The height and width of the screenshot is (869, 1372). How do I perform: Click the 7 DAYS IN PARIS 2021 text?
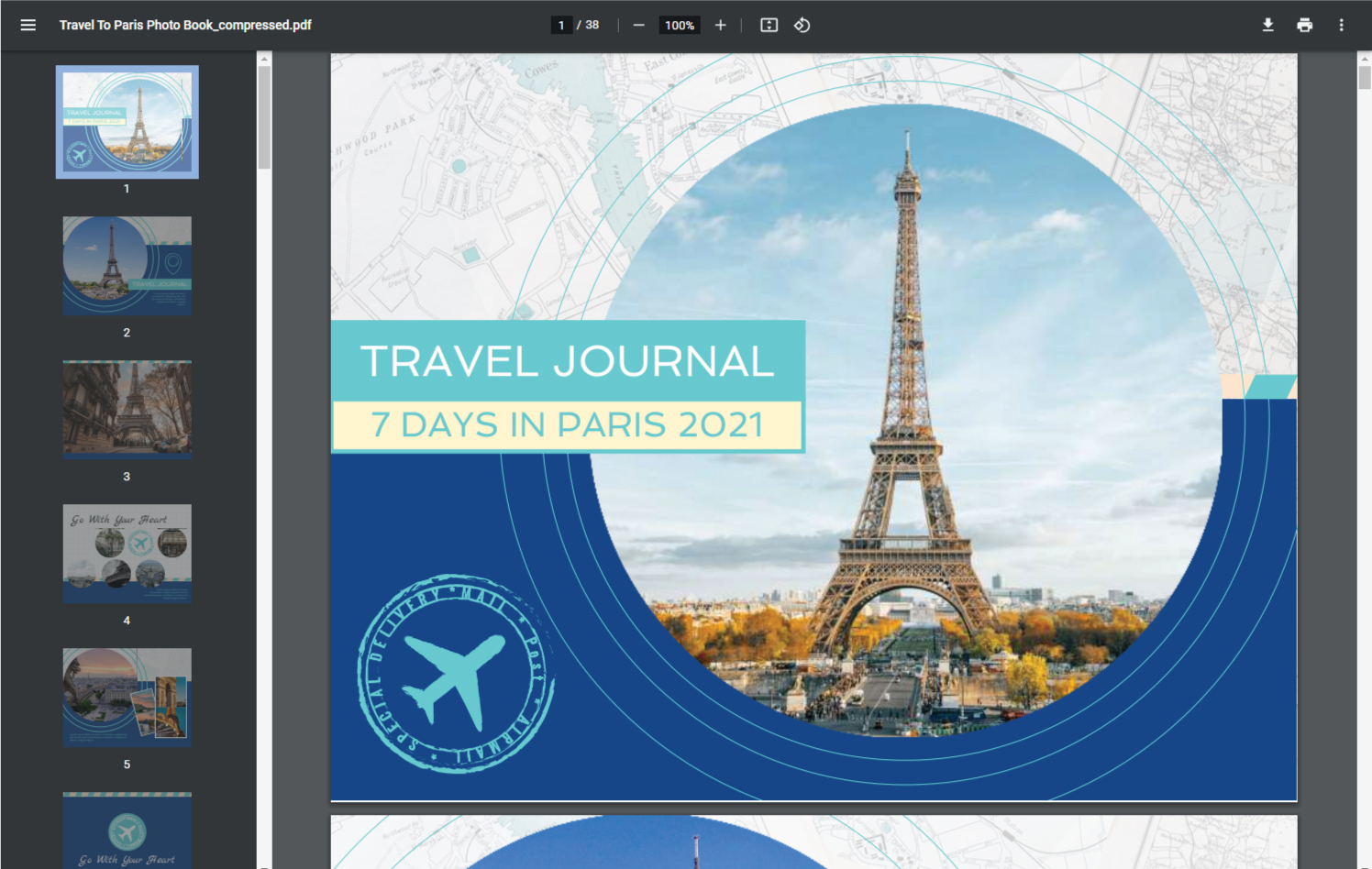[x=568, y=424]
